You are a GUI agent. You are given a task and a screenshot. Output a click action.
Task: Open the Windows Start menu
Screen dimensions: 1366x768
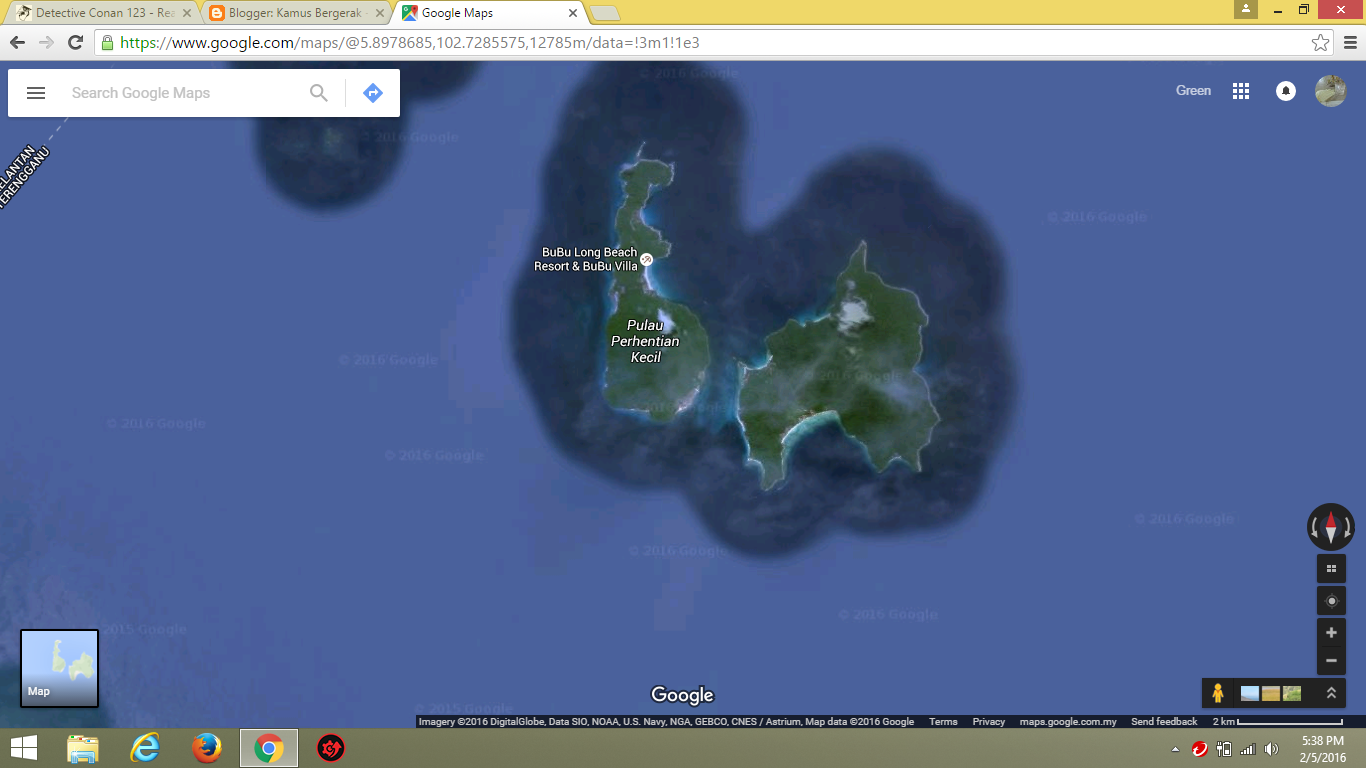click(24, 748)
